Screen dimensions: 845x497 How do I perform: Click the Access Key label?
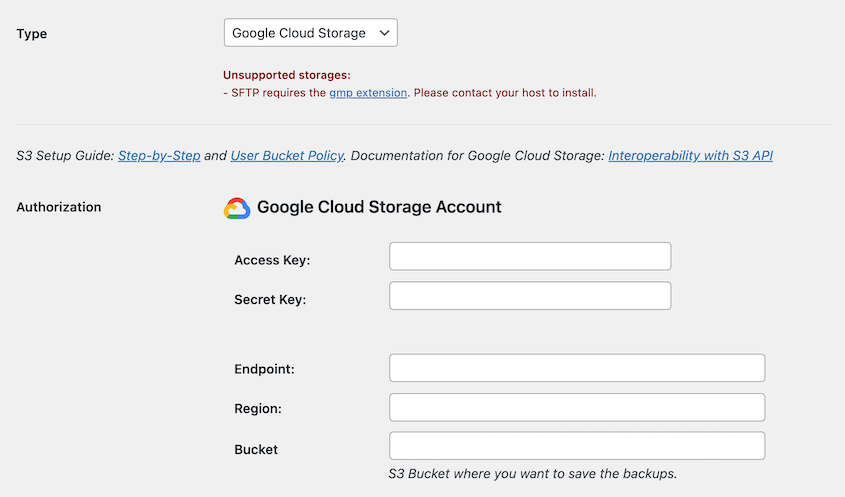pos(272,260)
